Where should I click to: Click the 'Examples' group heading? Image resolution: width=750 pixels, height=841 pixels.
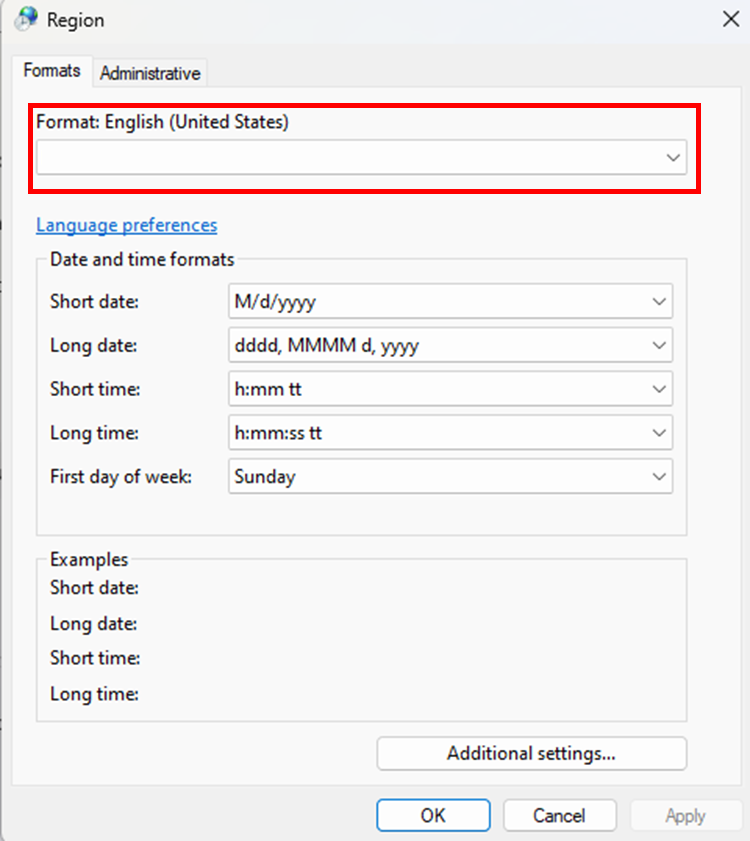point(89,560)
